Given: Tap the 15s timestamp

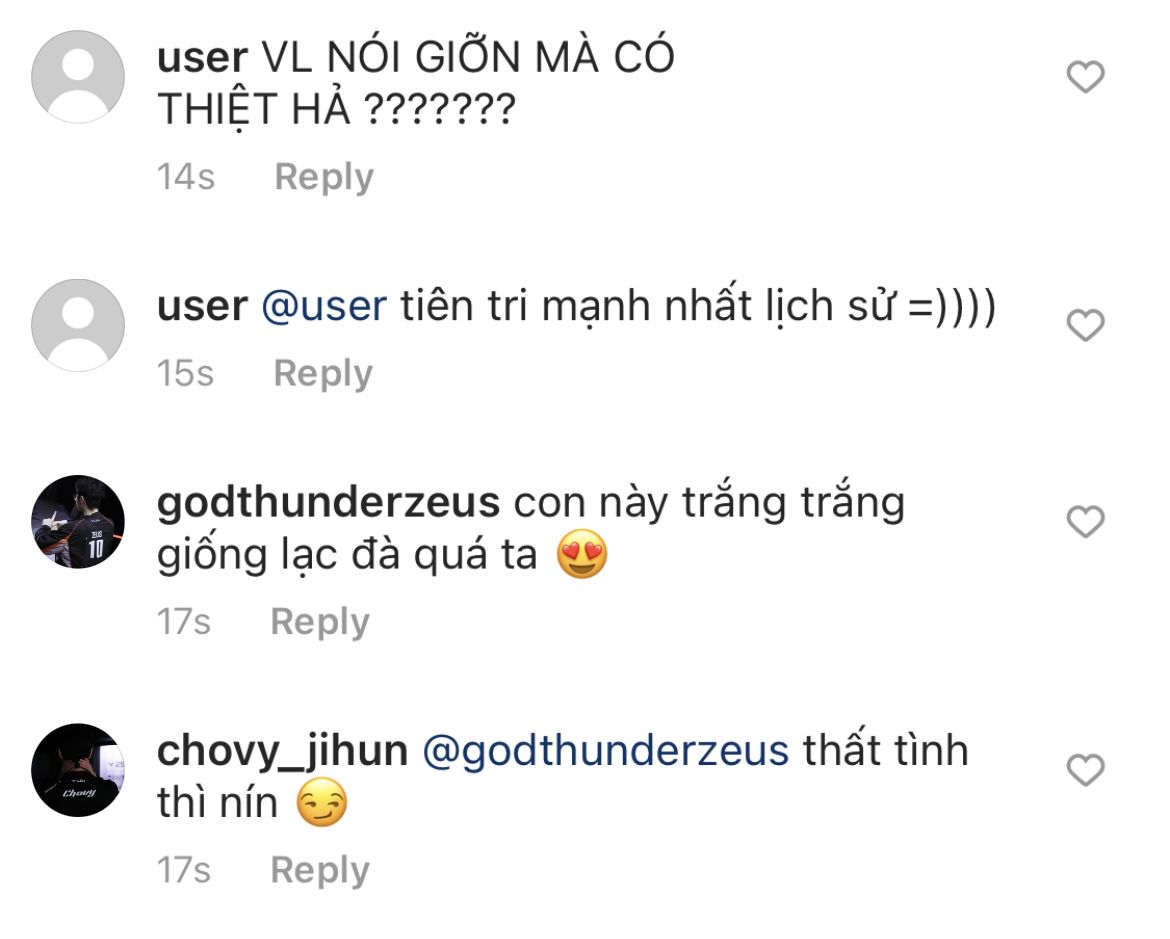Looking at the screenshot, I should click(185, 374).
